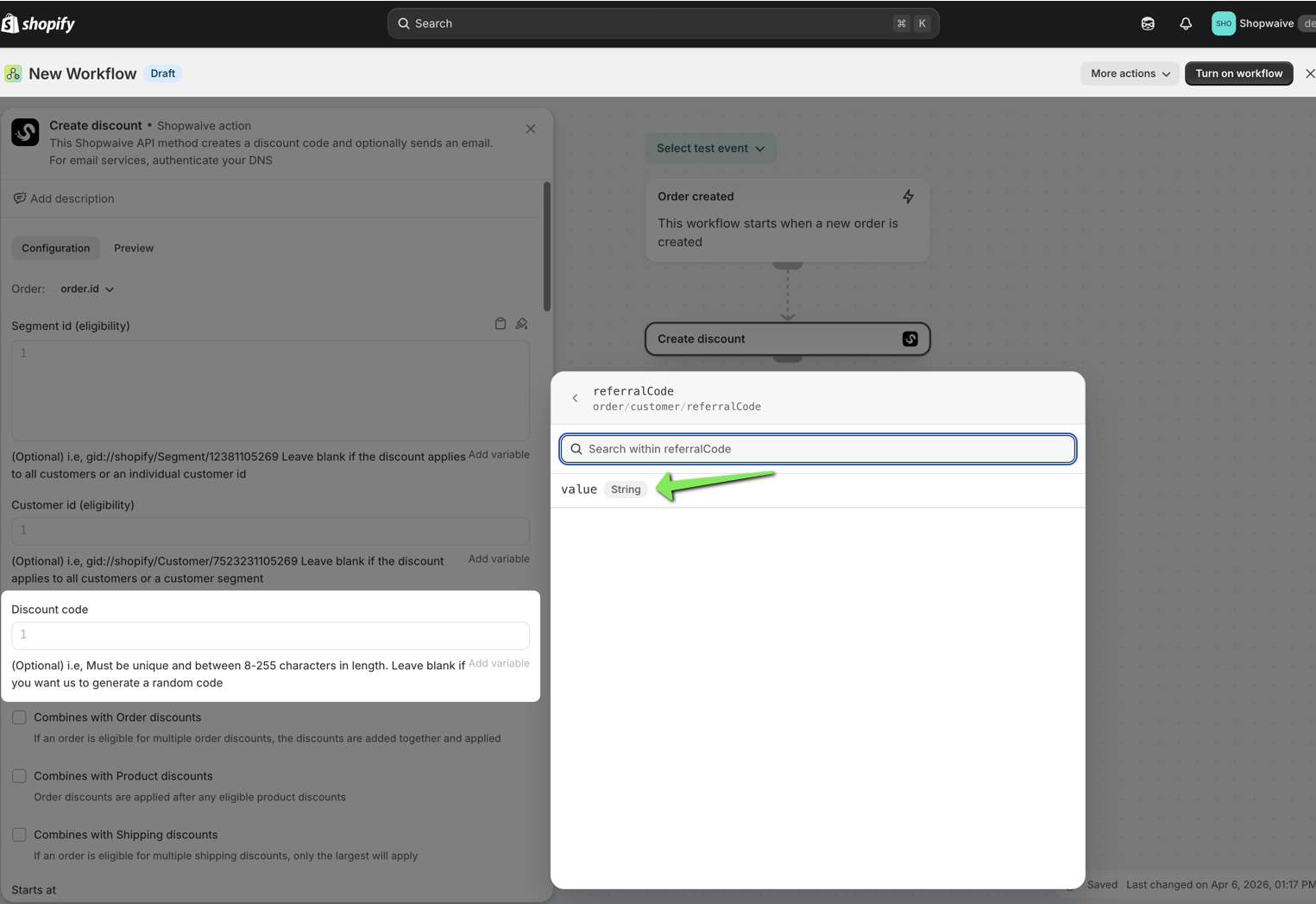Viewport: 1316px width, 904px height.
Task: Enable Combines with Order discounts
Action: coord(19,718)
